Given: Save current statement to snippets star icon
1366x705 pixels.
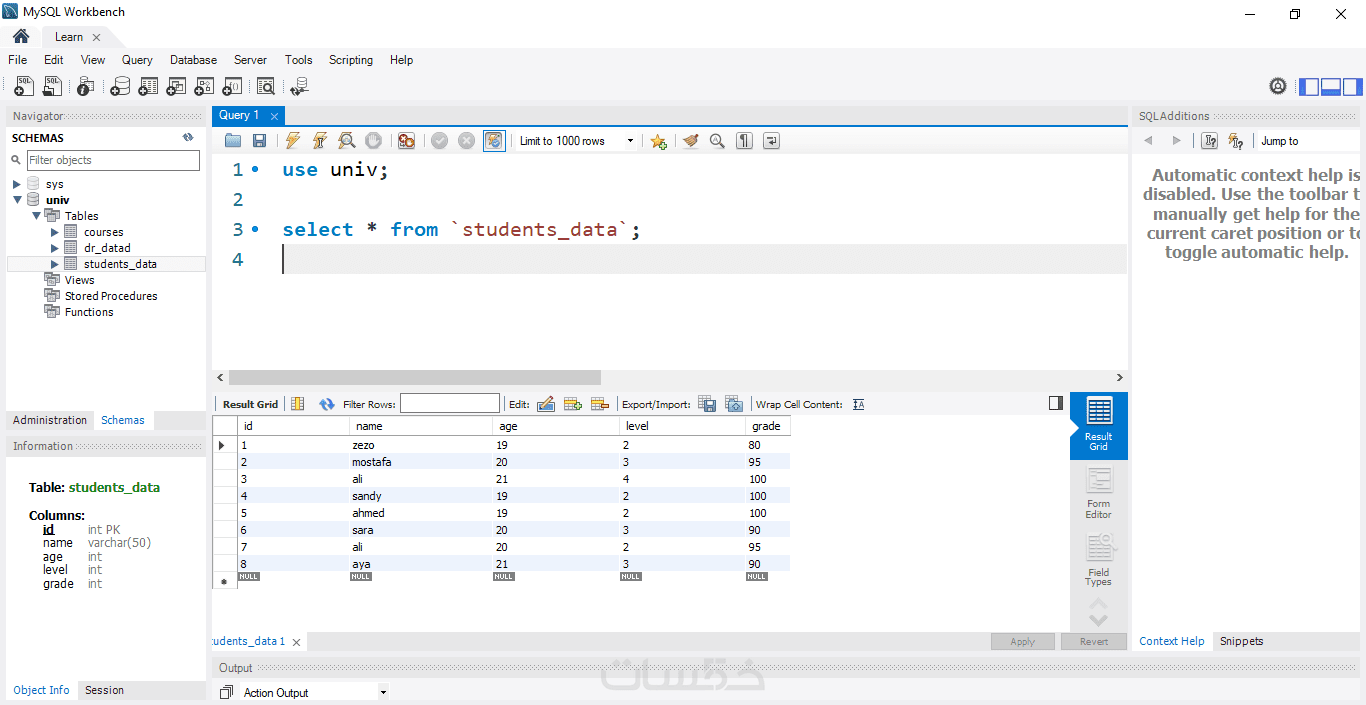Looking at the screenshot, I should click(x=658, y=141).
